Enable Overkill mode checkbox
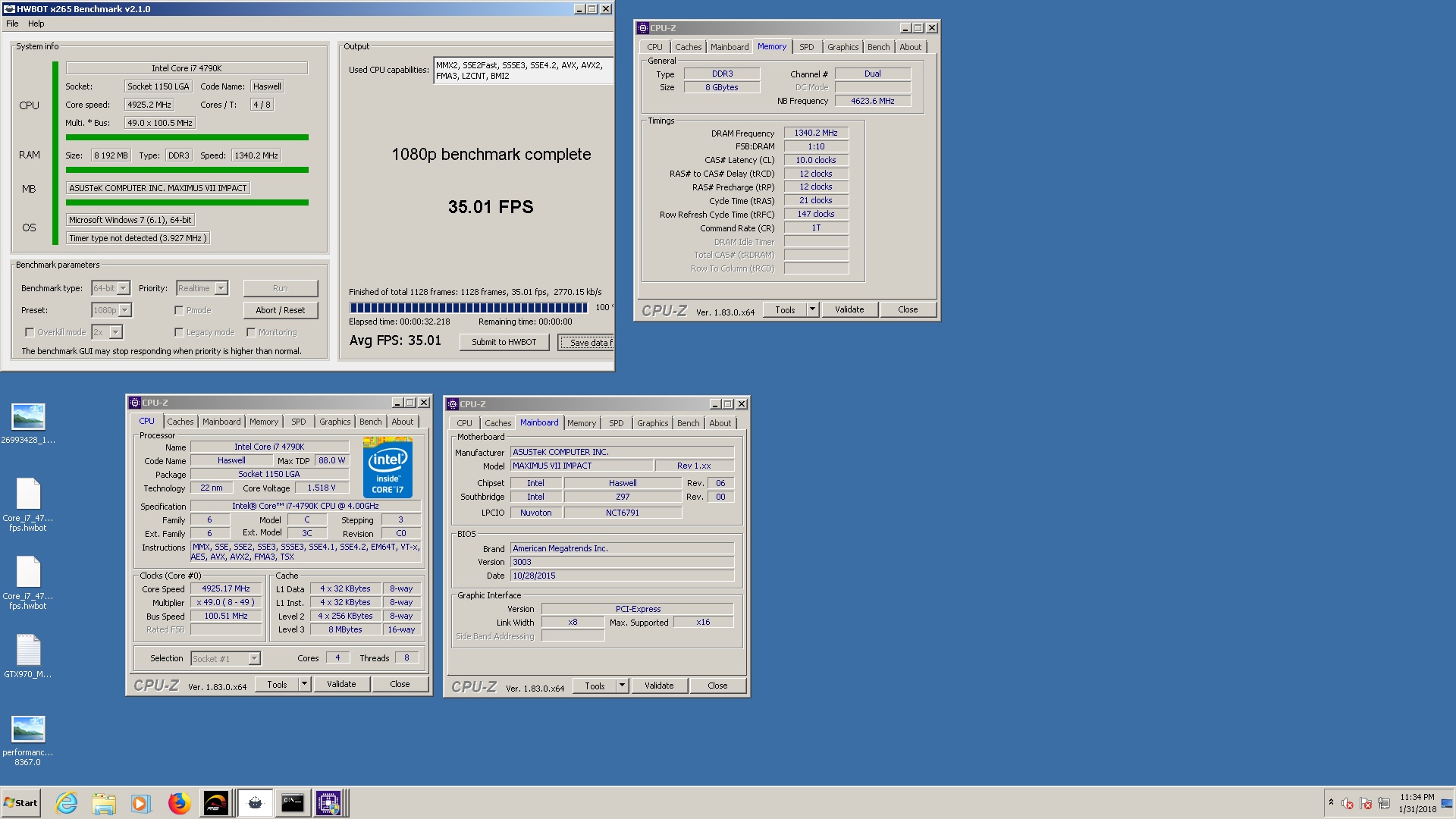 (x=30, y=332)
